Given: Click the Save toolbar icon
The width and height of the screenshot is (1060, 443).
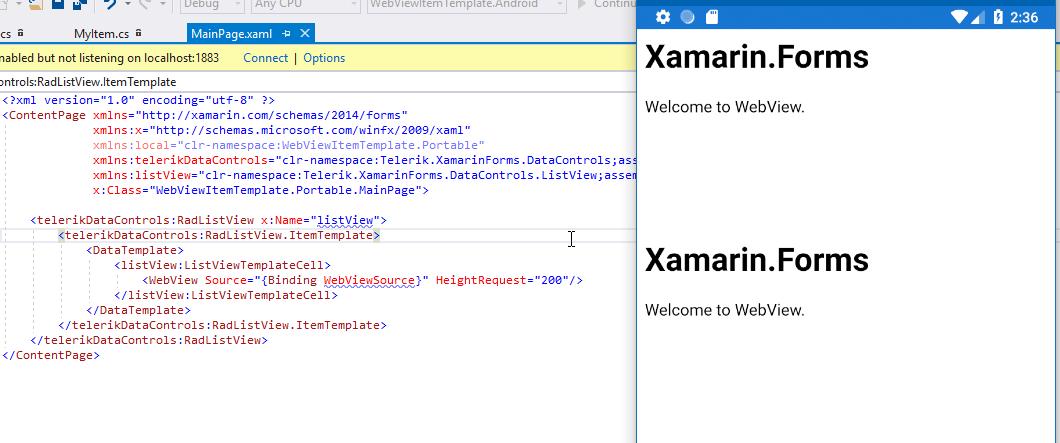Looking at the screenshot, I should 57,4.
